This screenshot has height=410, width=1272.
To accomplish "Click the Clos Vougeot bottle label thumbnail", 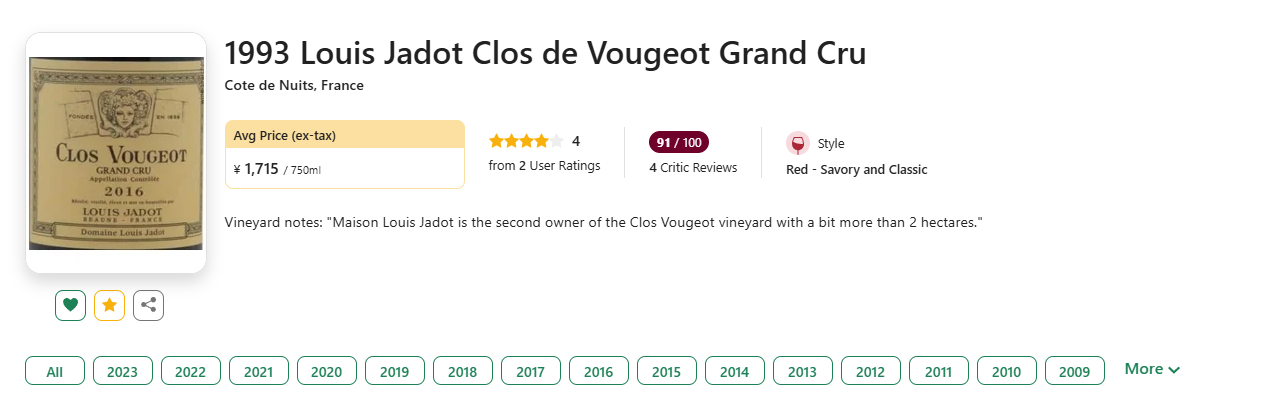I will coord(116,153).
